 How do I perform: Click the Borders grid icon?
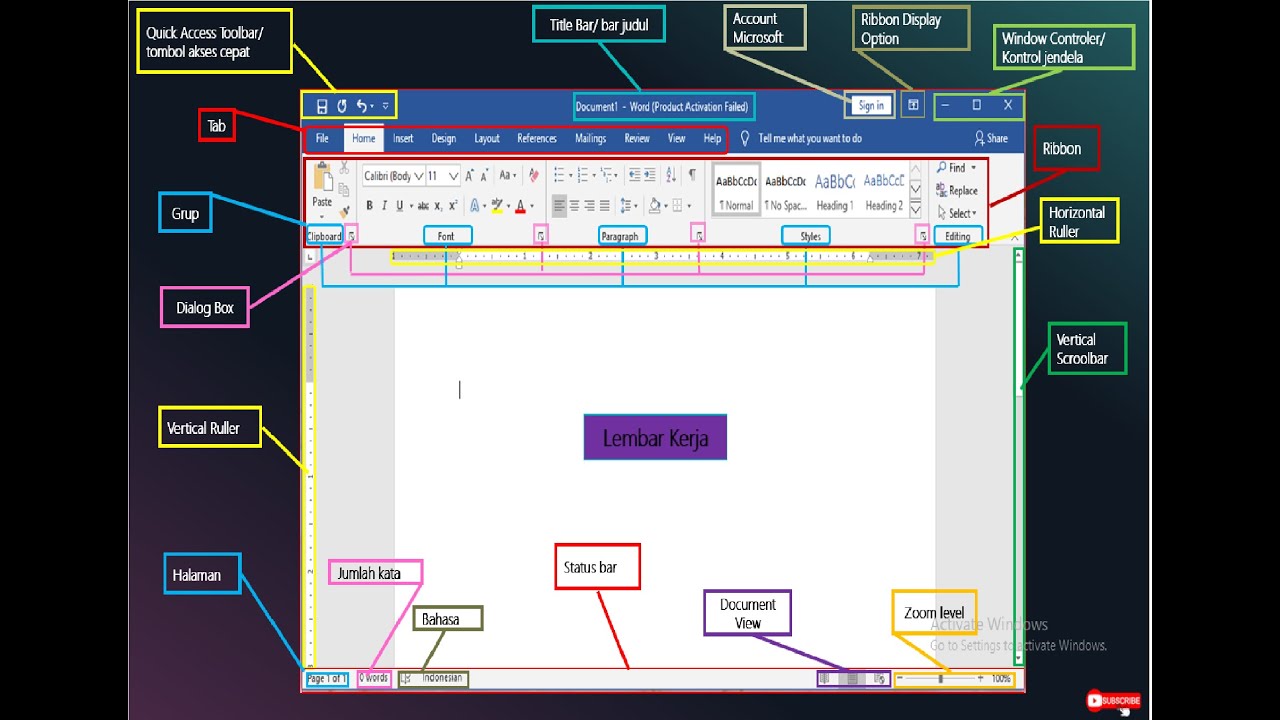tap(677, 206)
